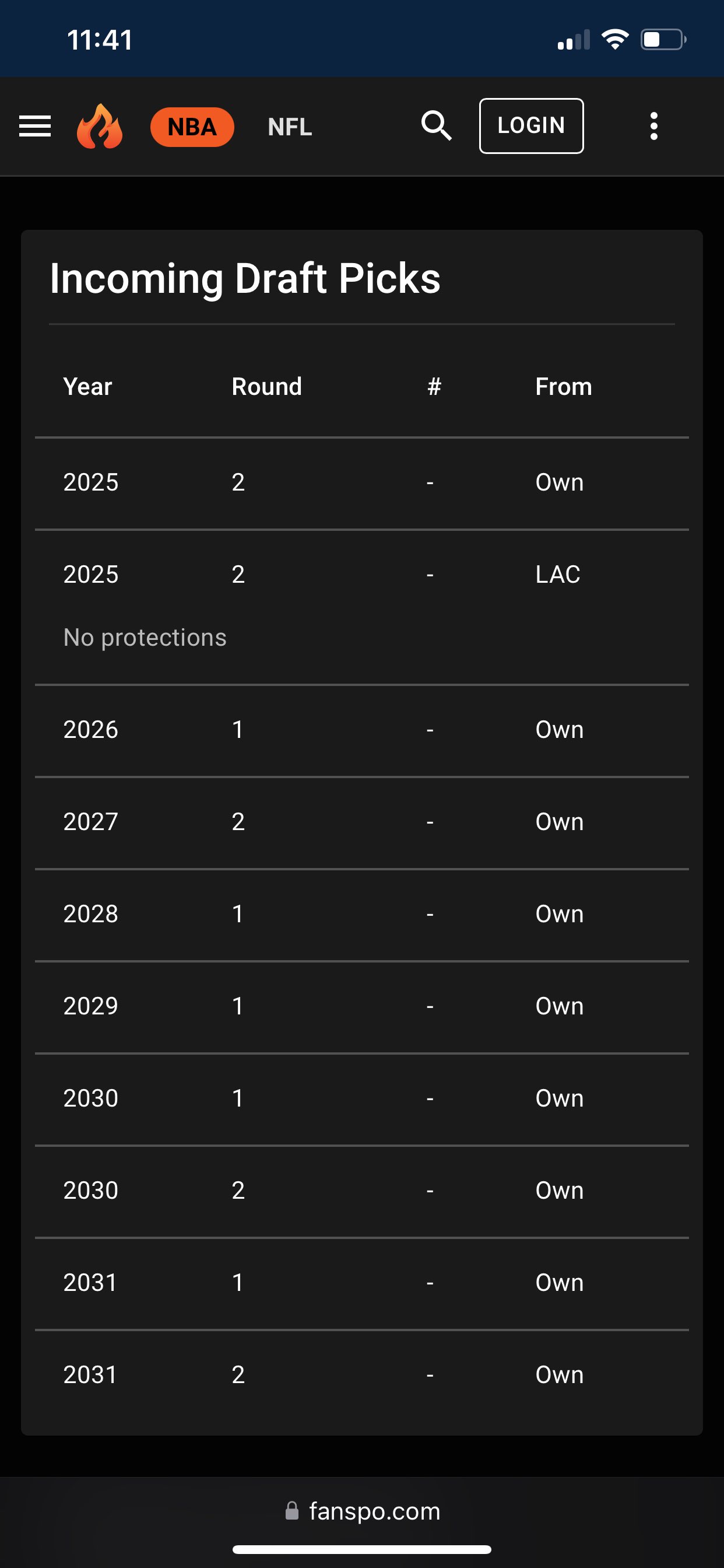This screenshot has height=1568, width=724.
Task: Tap the lock icon beside fanspo.com
Action: click(x=292, y=1511)
